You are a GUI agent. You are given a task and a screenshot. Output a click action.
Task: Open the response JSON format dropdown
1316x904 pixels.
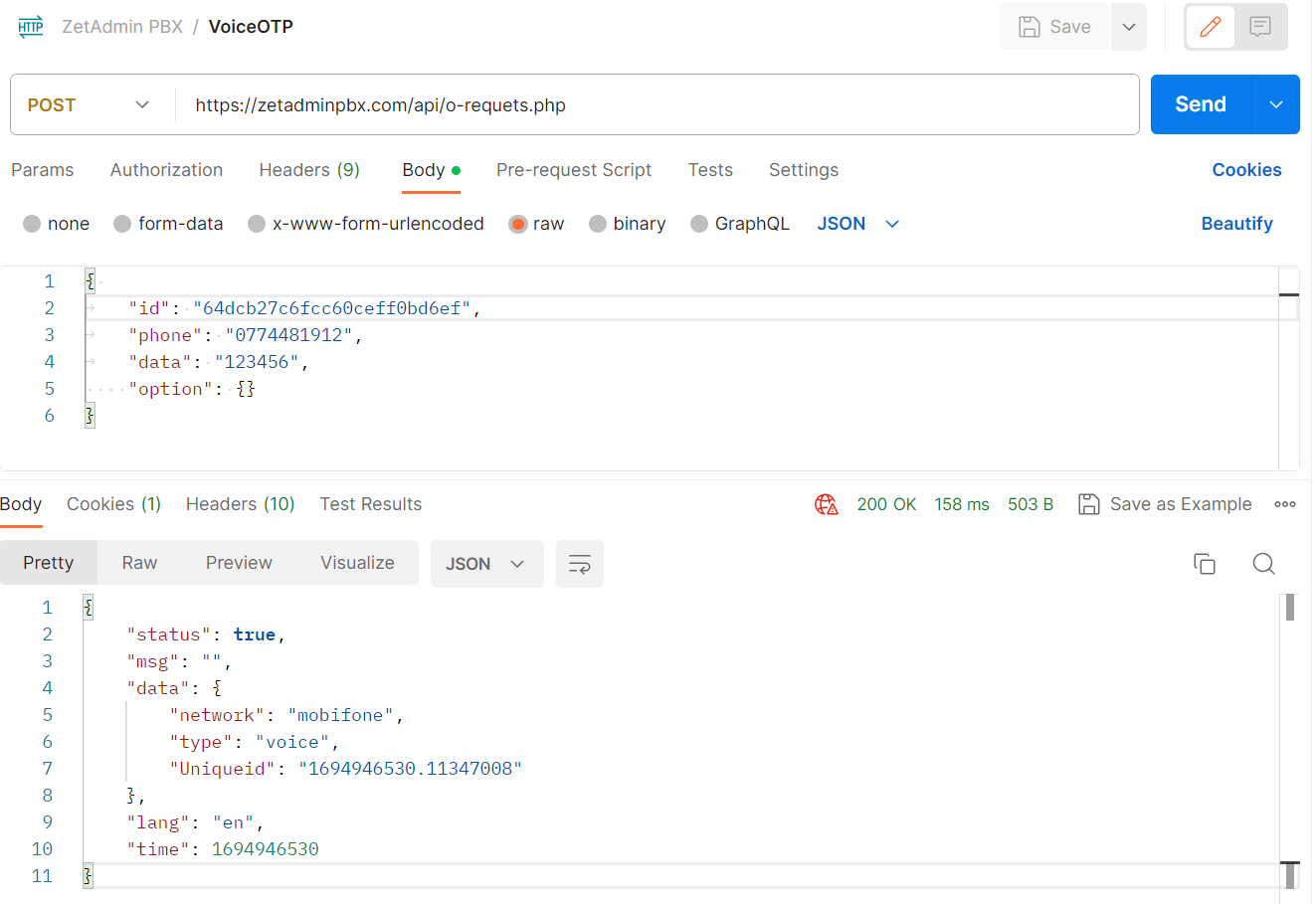click(x=485, y=564)
